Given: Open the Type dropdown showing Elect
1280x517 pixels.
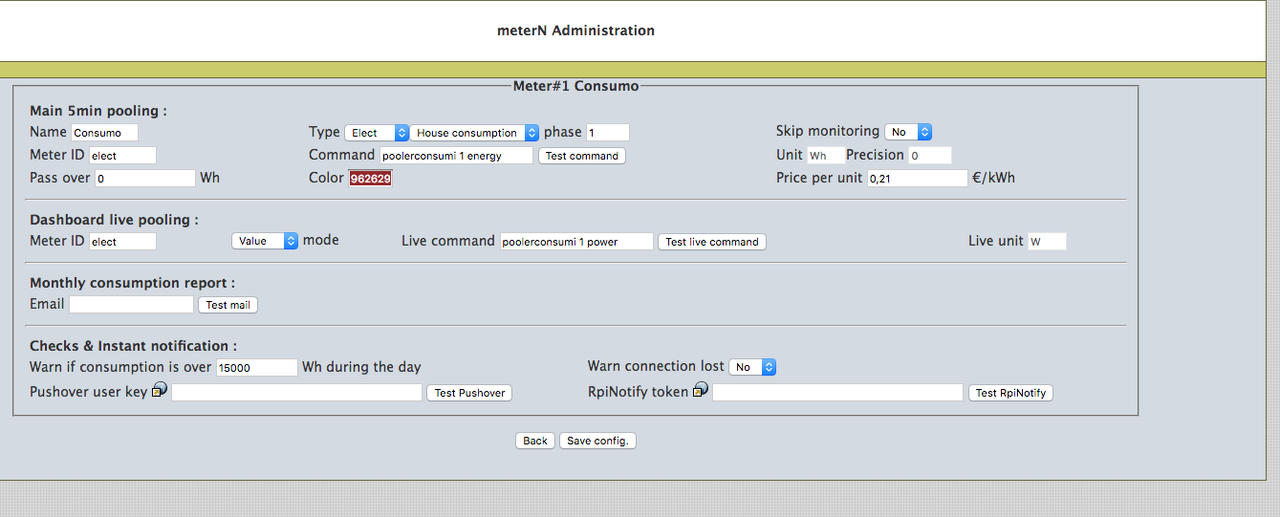Looking at the screenshot, I should (376, 133).
